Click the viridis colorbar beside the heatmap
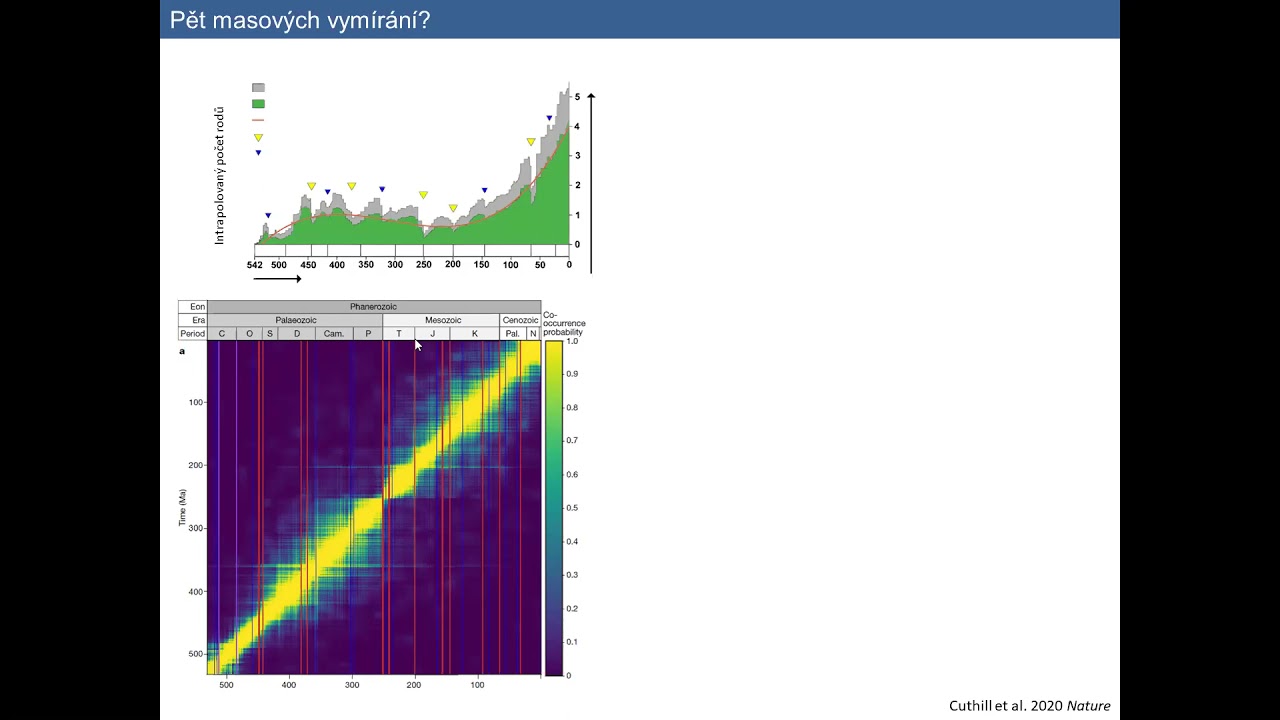Screen dimensions: 1280x720 pos(553,508)
